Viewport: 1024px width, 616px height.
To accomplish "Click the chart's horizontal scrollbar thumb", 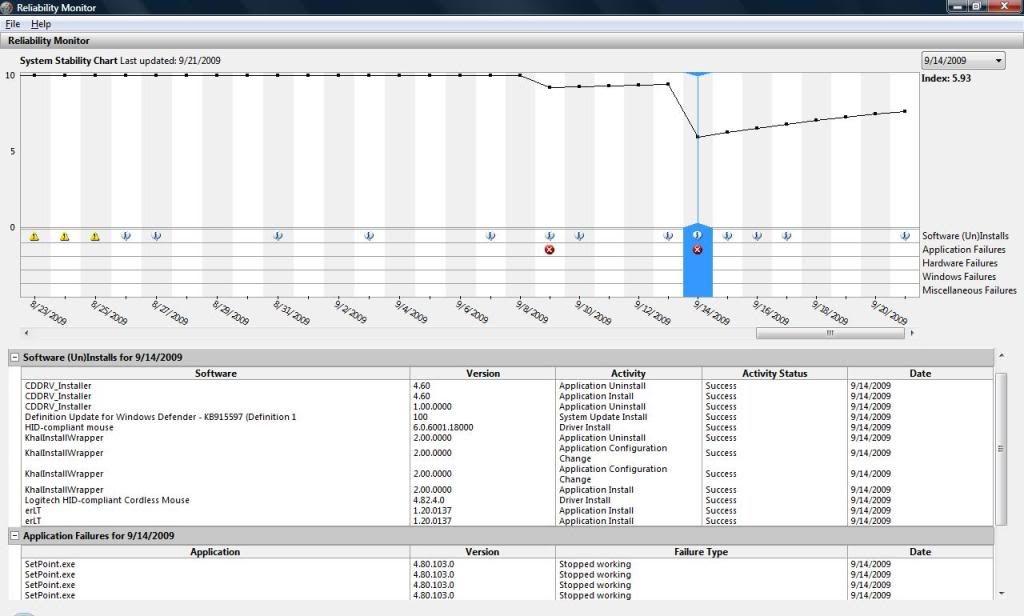I will 829,333.
